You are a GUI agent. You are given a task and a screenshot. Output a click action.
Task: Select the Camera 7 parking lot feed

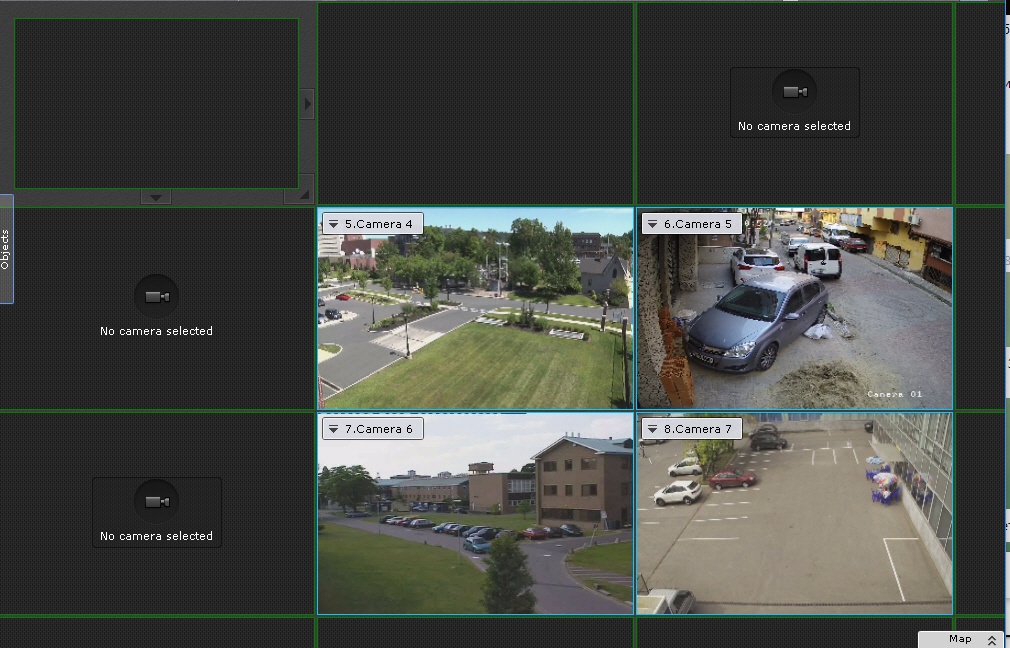[x=795, y=525]
